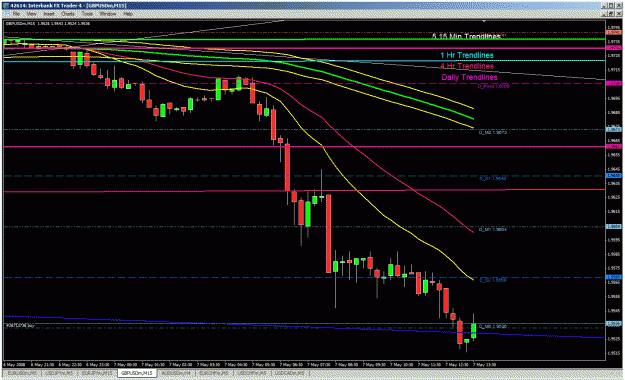The image size is (625, 380).
Task: Click the D_S1 level label
Action: point(493,179)
